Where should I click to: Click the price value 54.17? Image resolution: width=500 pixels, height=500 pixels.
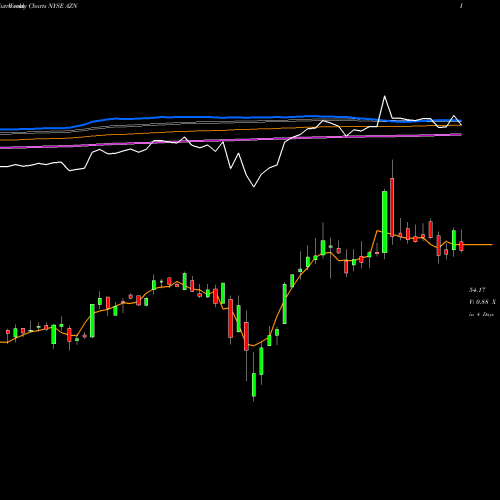[x=477, y=290]
